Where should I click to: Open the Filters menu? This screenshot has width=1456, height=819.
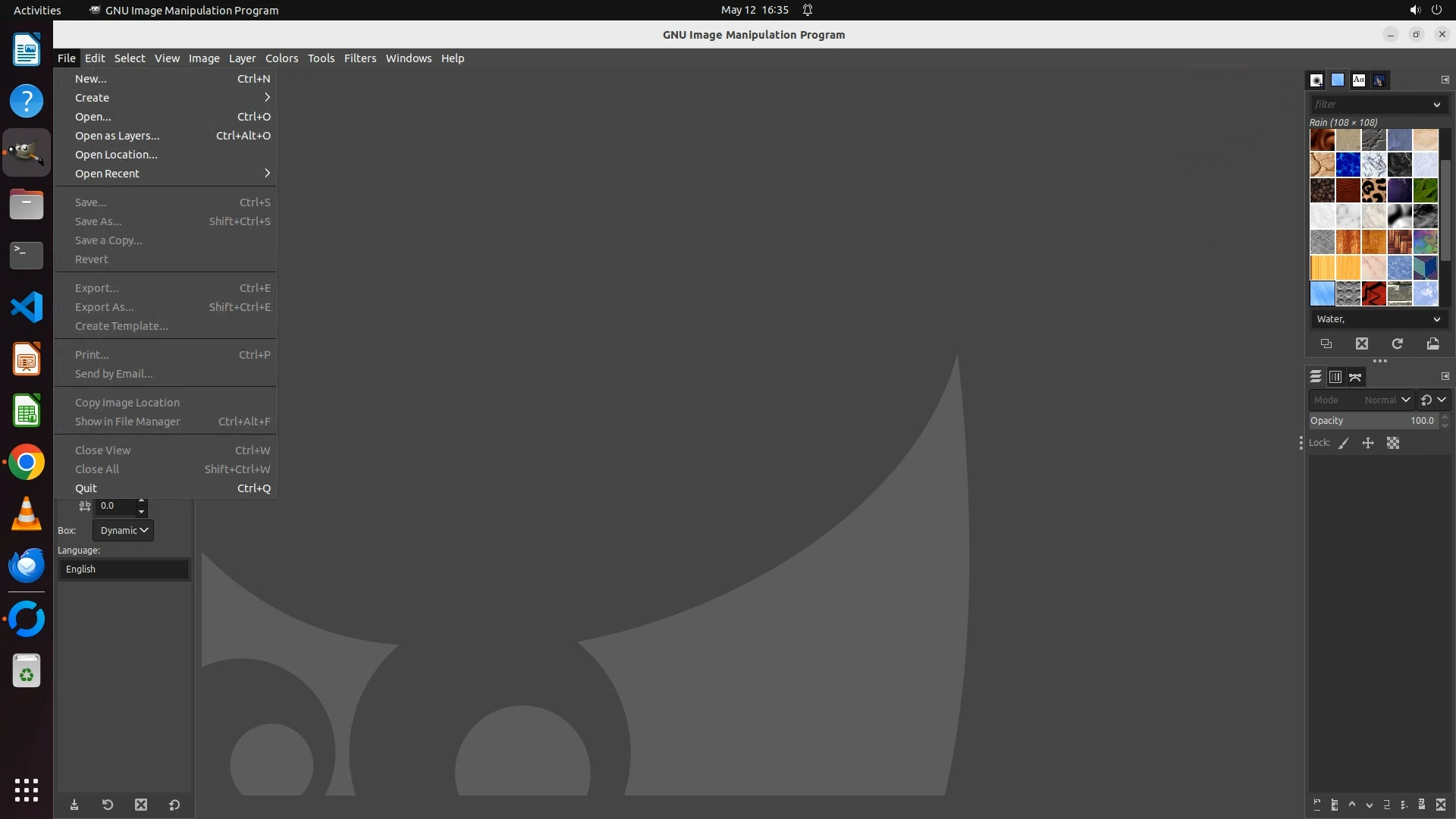(x=359, y=58)
